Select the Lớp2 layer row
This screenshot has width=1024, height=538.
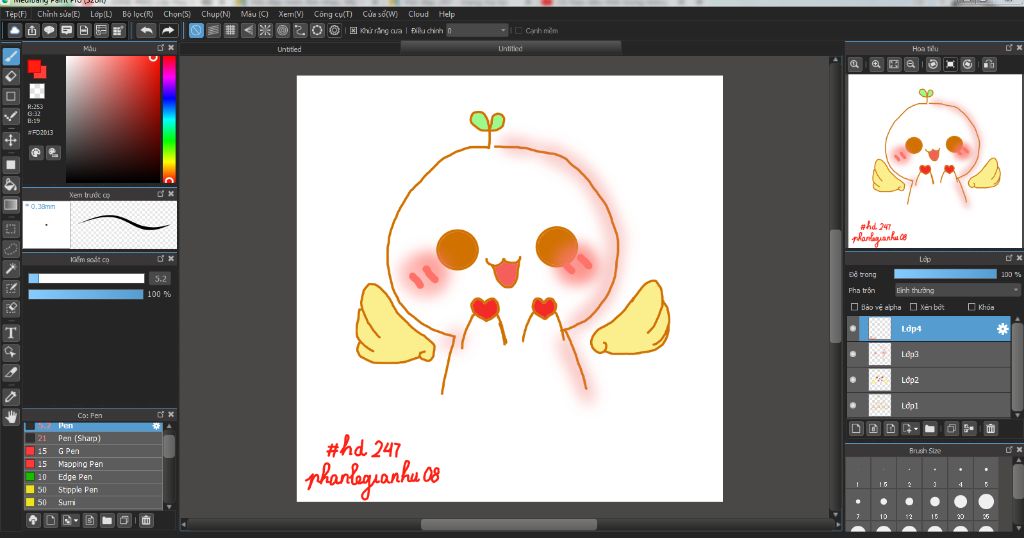click(x=929, y=380)
